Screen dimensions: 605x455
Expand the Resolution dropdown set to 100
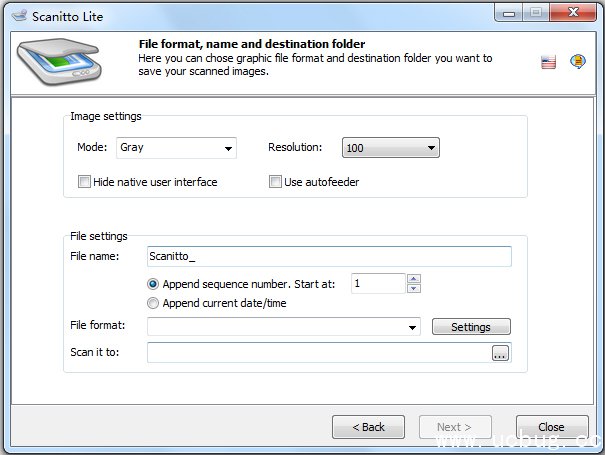click(390, 148)
